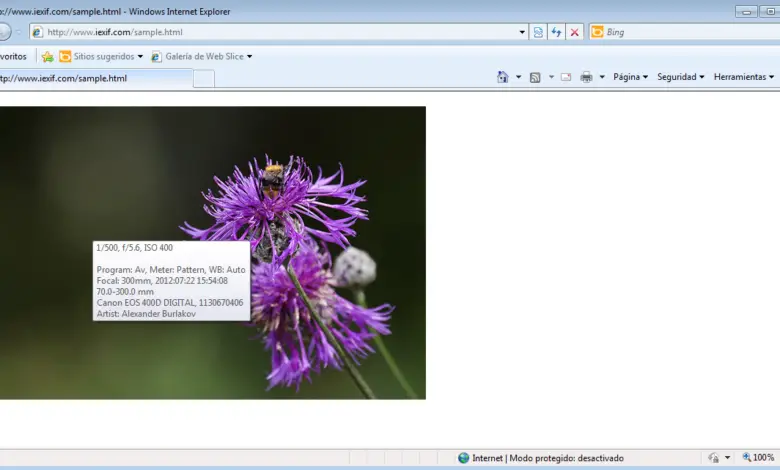Change zoom level at 100%
The height and width of the screenshot is (470, 780).
(759, 458)
